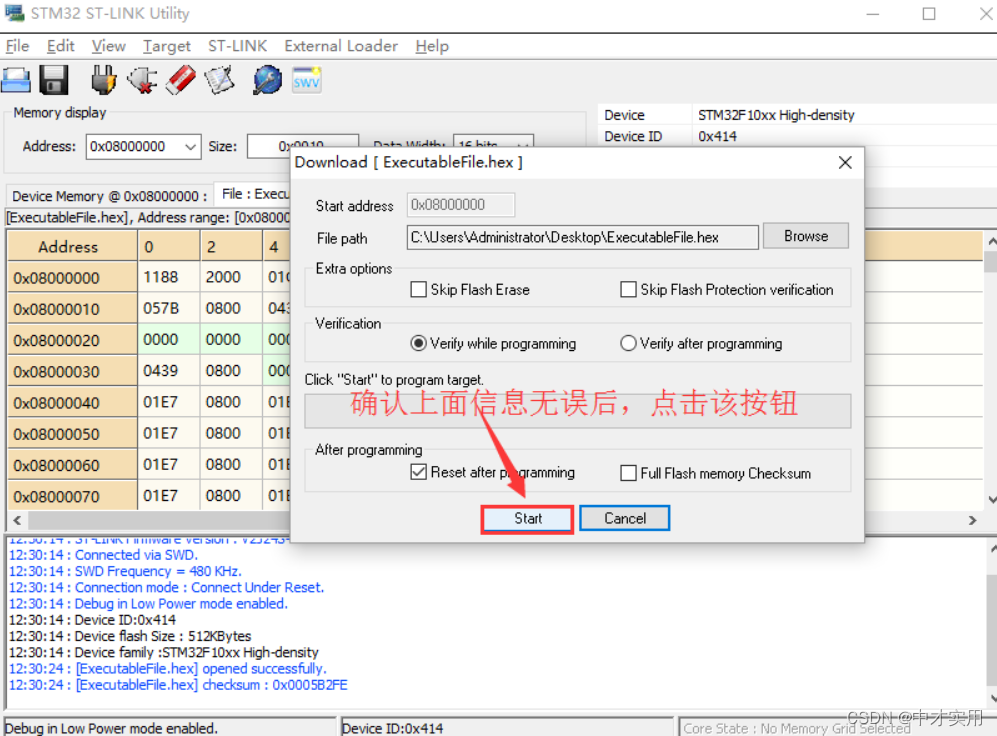Open the ST-LINK menu
The image size is (997, 736).
(237, 46)
